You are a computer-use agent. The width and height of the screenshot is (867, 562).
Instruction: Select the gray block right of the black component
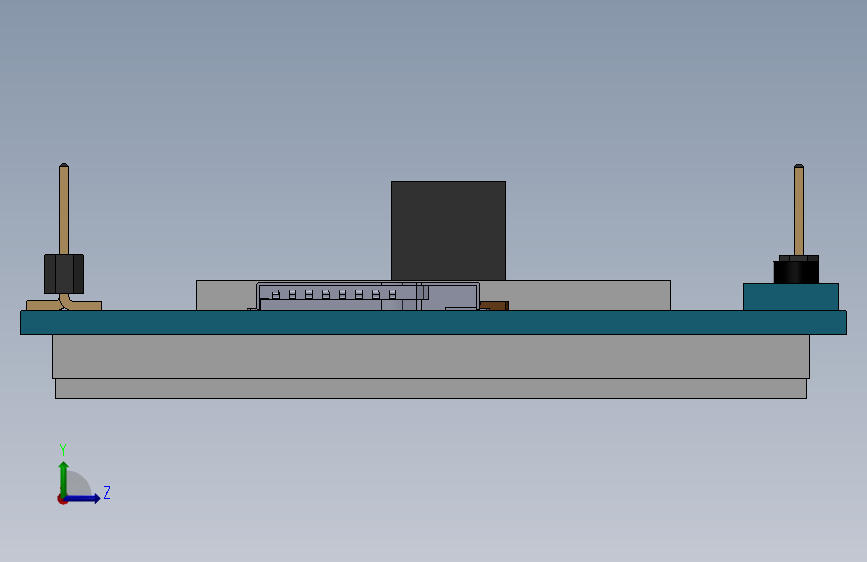(587, 295)
